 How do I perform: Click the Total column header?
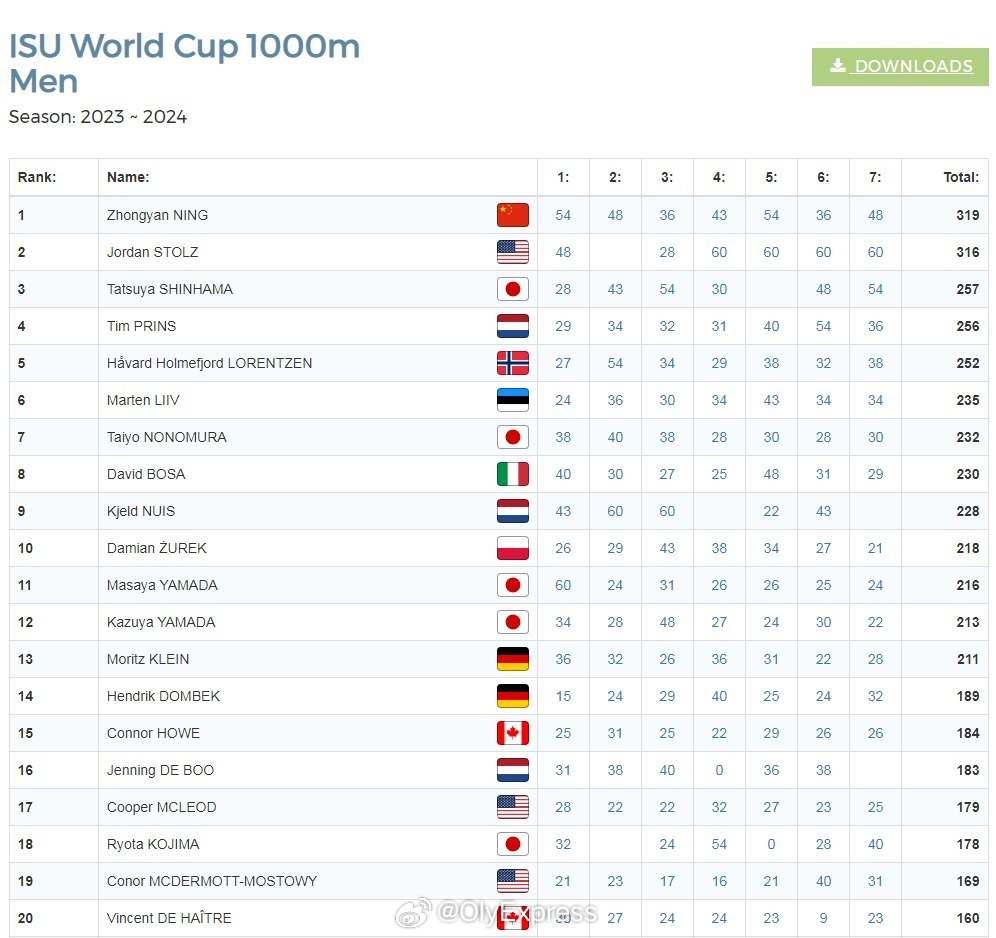[x=960, y=177]
